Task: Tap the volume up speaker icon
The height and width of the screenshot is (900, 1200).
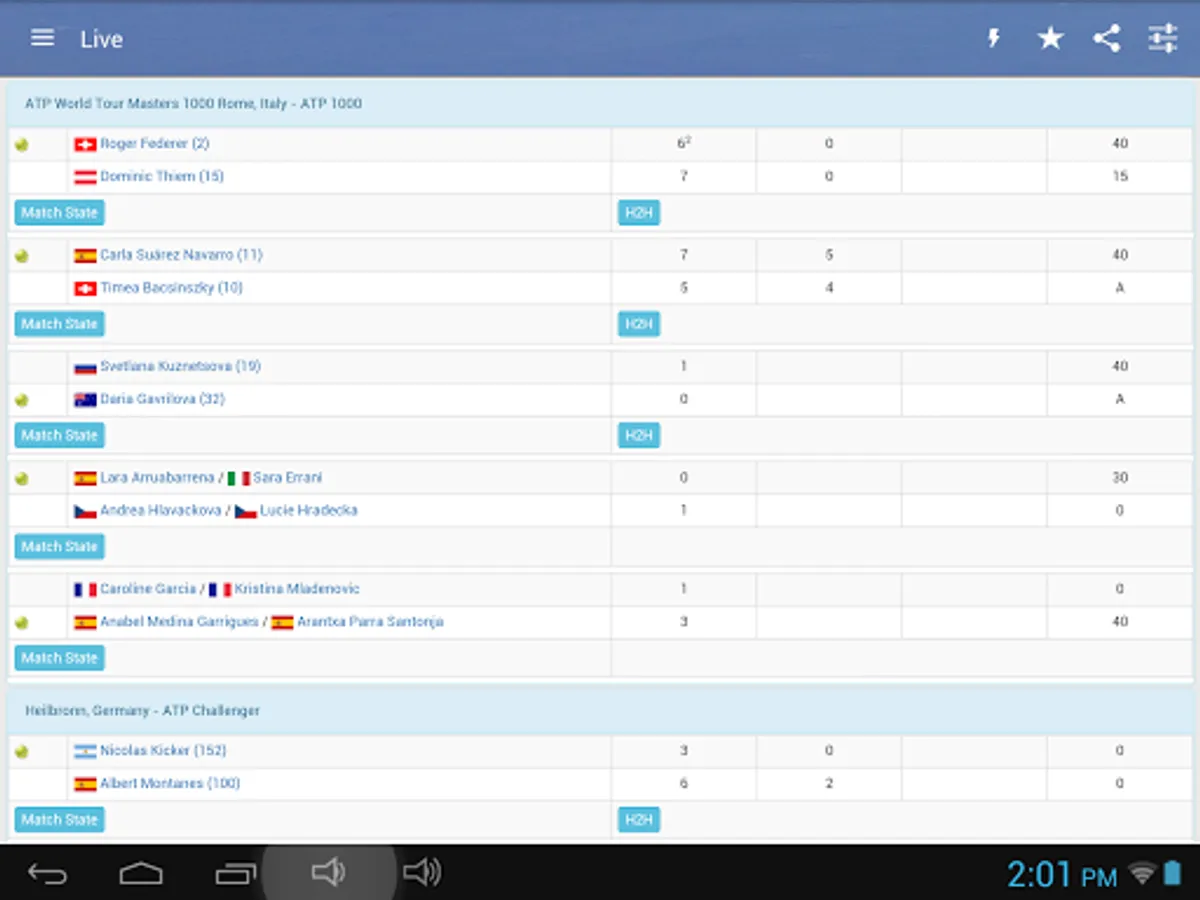Action: [422, 873]
